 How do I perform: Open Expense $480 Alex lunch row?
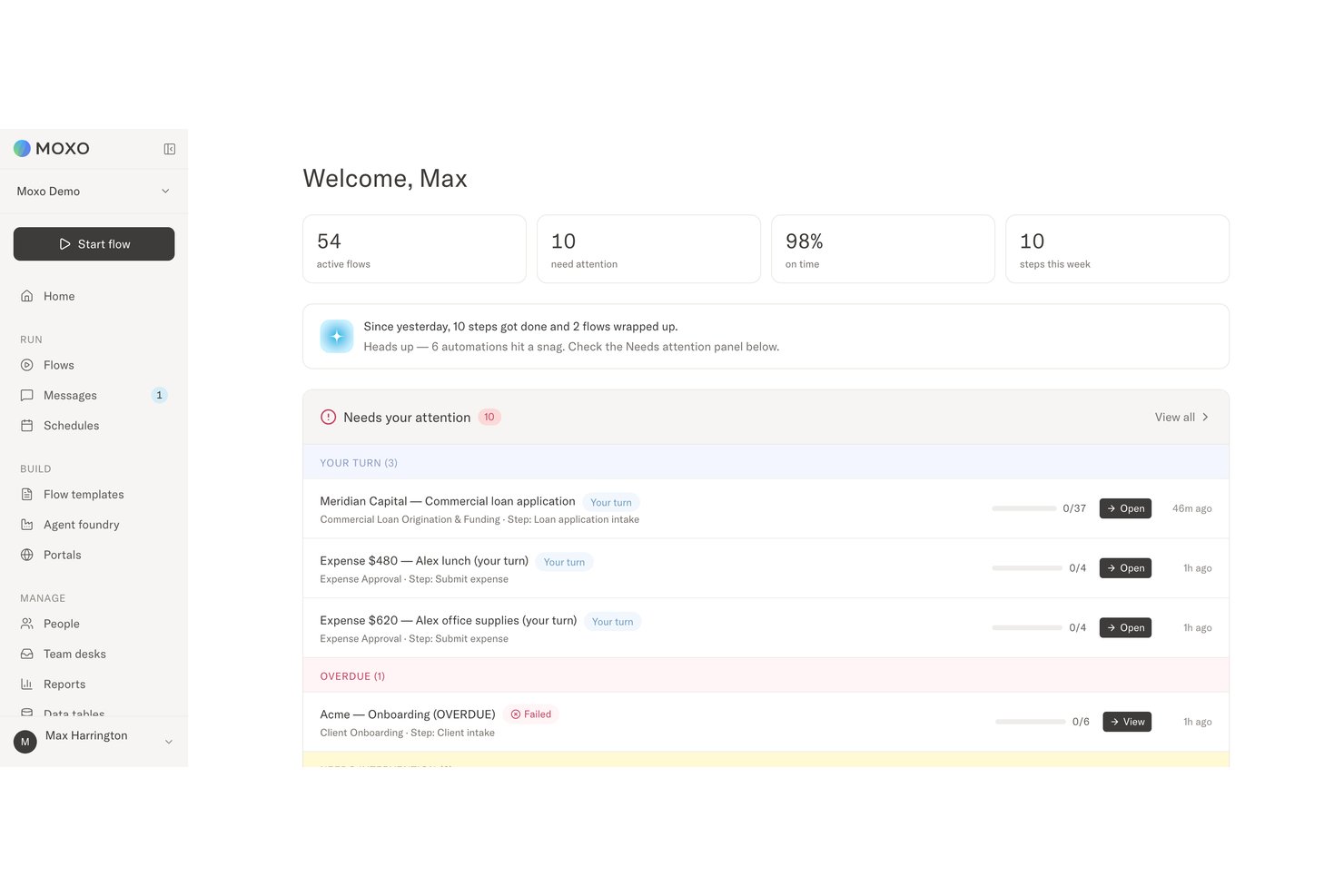(x=766, y=568)
